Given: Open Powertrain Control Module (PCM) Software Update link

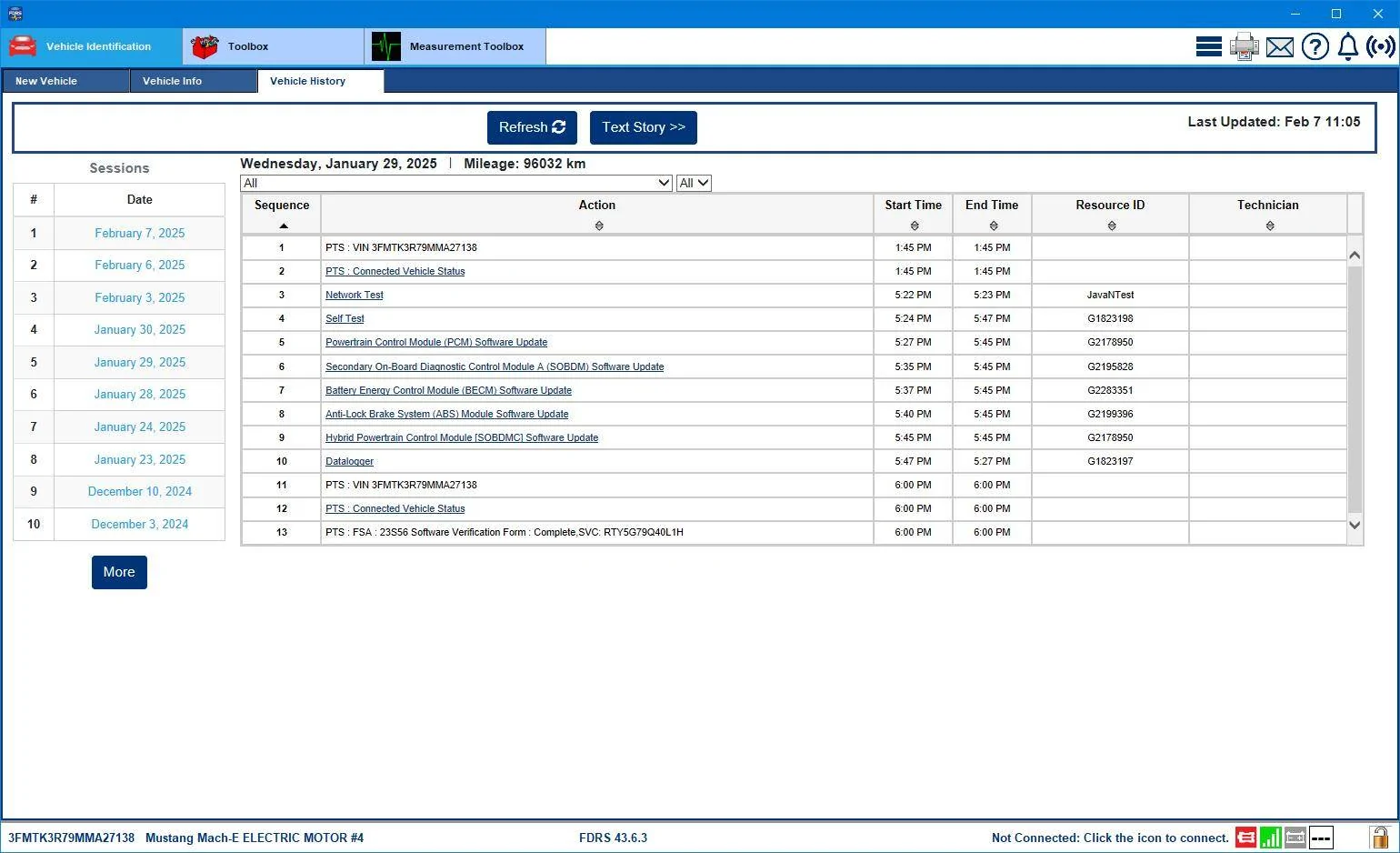Looking at the screenshot, I should tap(436, 342).
